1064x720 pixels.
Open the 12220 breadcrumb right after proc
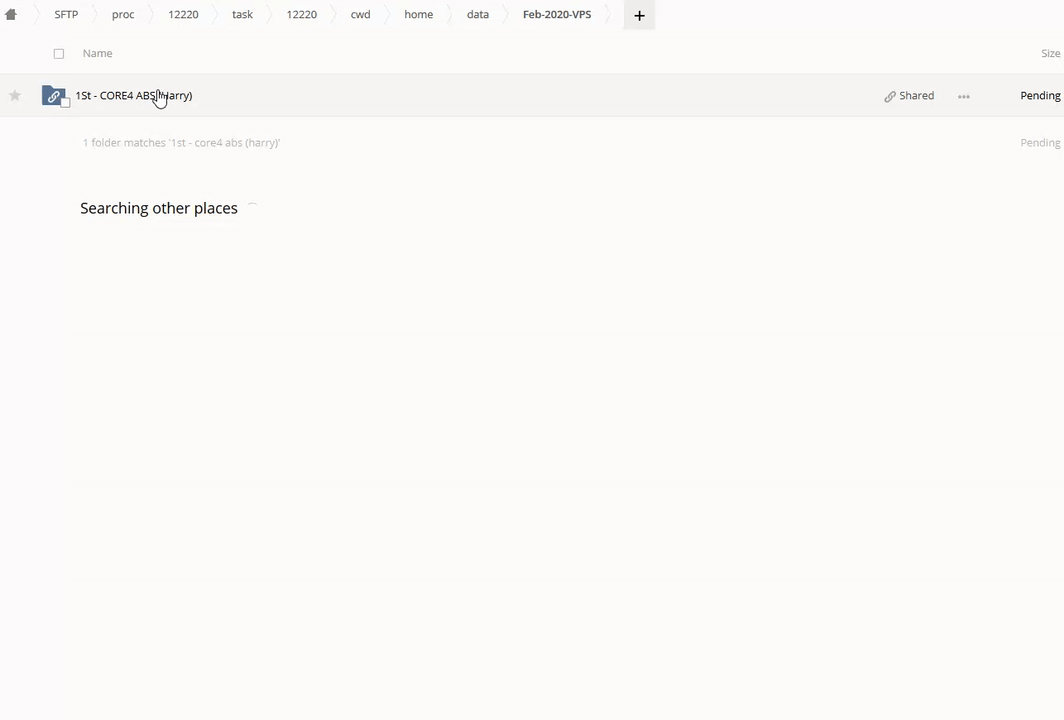coord(183,15)
